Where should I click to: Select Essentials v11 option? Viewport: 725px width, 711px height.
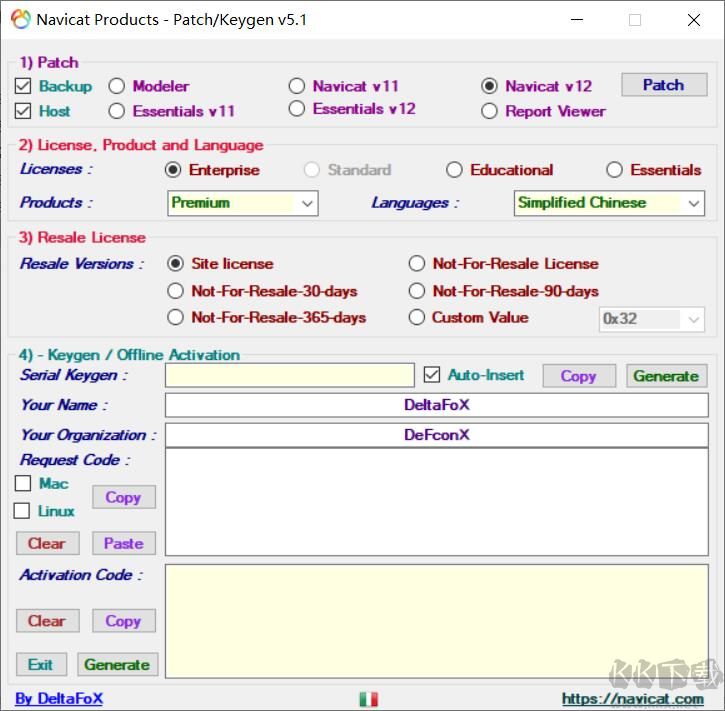pyautogui.click(x=117, y=111)
